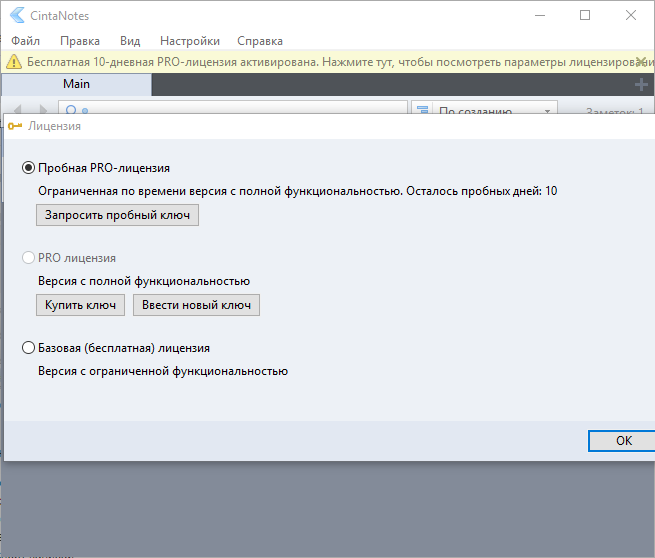Click into the notes search field
The height and width of the screenshot is (558, 655).
pos(233,108)
